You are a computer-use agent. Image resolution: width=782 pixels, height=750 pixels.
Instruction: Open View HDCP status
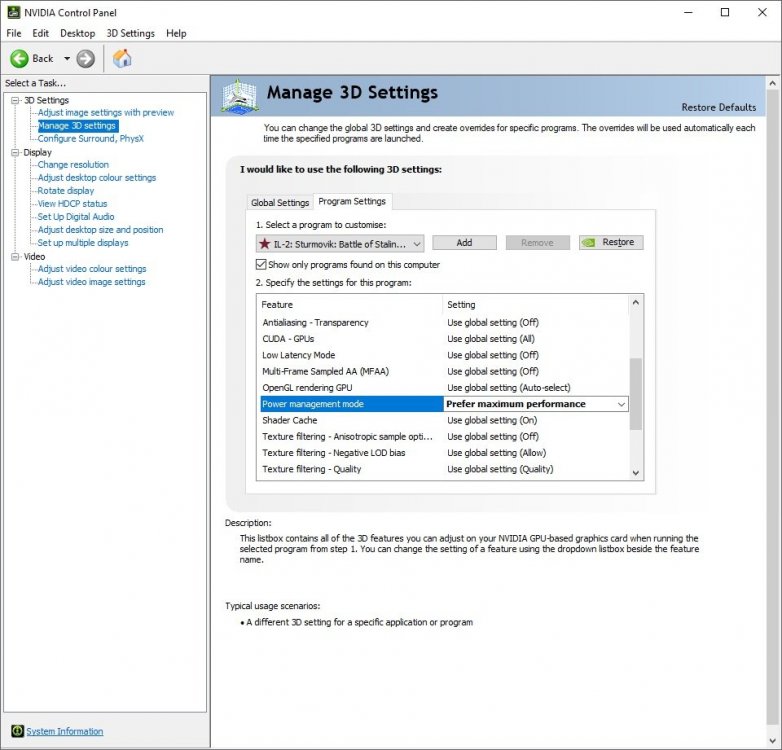[x=72, y=203]
